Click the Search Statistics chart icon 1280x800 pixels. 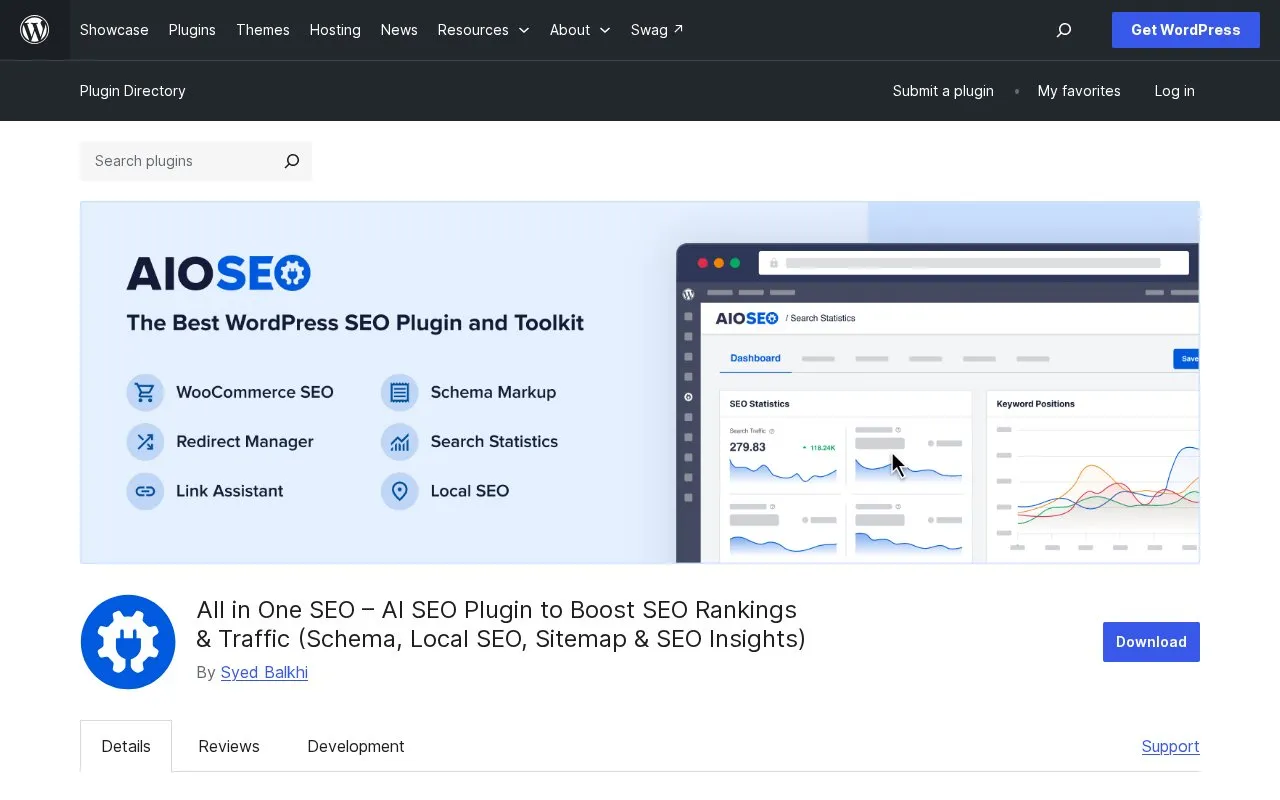(400, 441)
